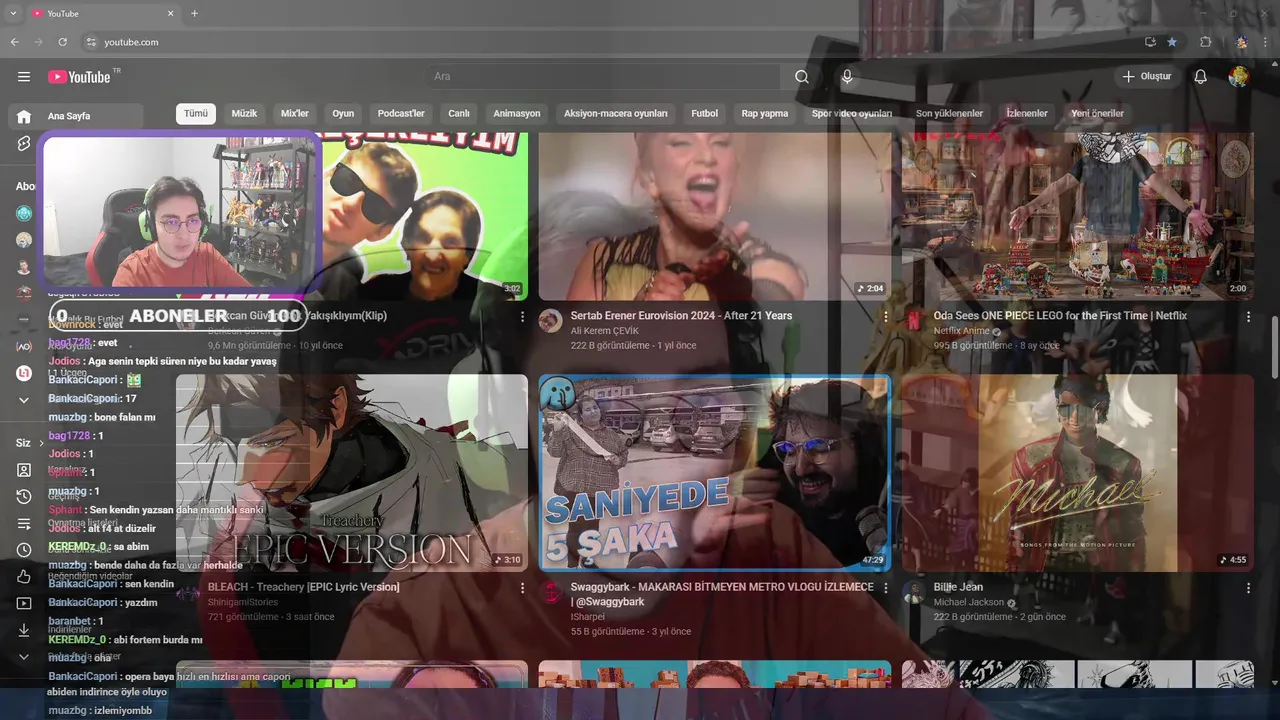The height and width of the screenshot is (720, 1280).
Task: View site information icon beside youtube.com
Action: coord(91,42)
